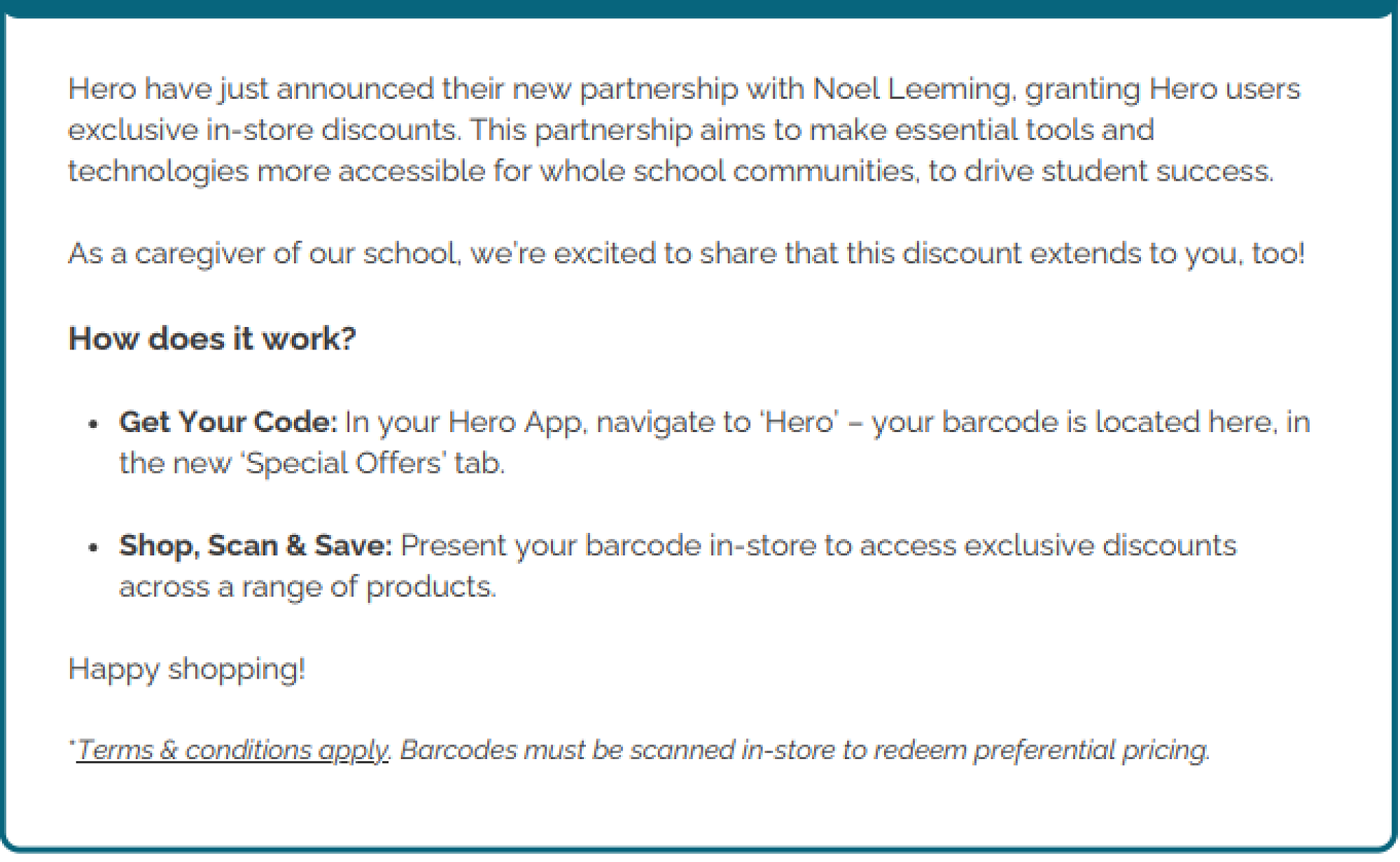Click the words 'range of products'
This screenshot has height=862, width=1400.
(x=368, y=587)
